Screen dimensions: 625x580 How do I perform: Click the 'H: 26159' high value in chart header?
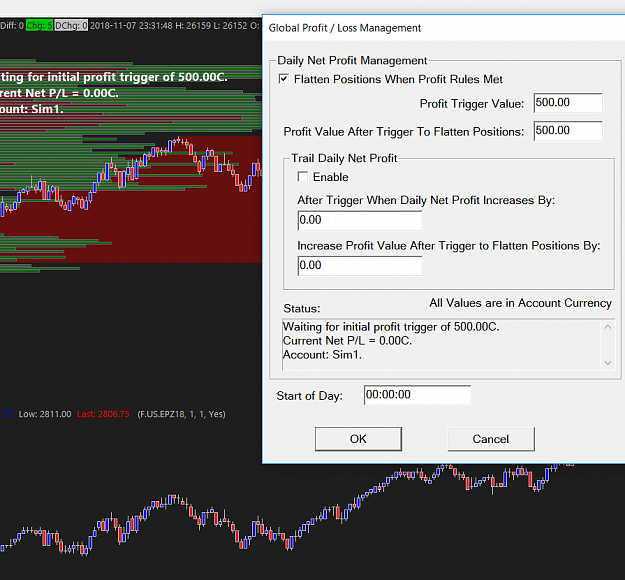(x=191, y=26)
